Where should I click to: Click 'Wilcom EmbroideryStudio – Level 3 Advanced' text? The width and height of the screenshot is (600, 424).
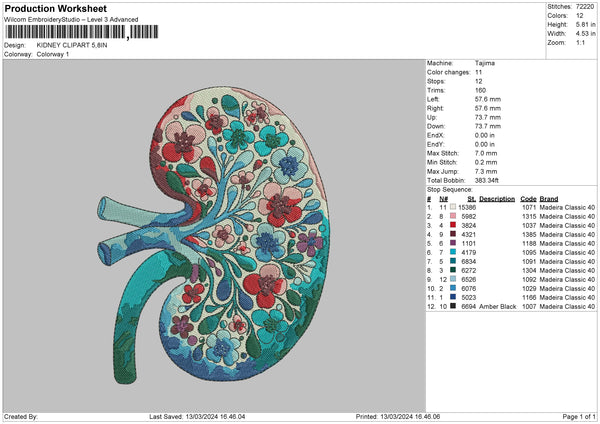click(71, 20)
